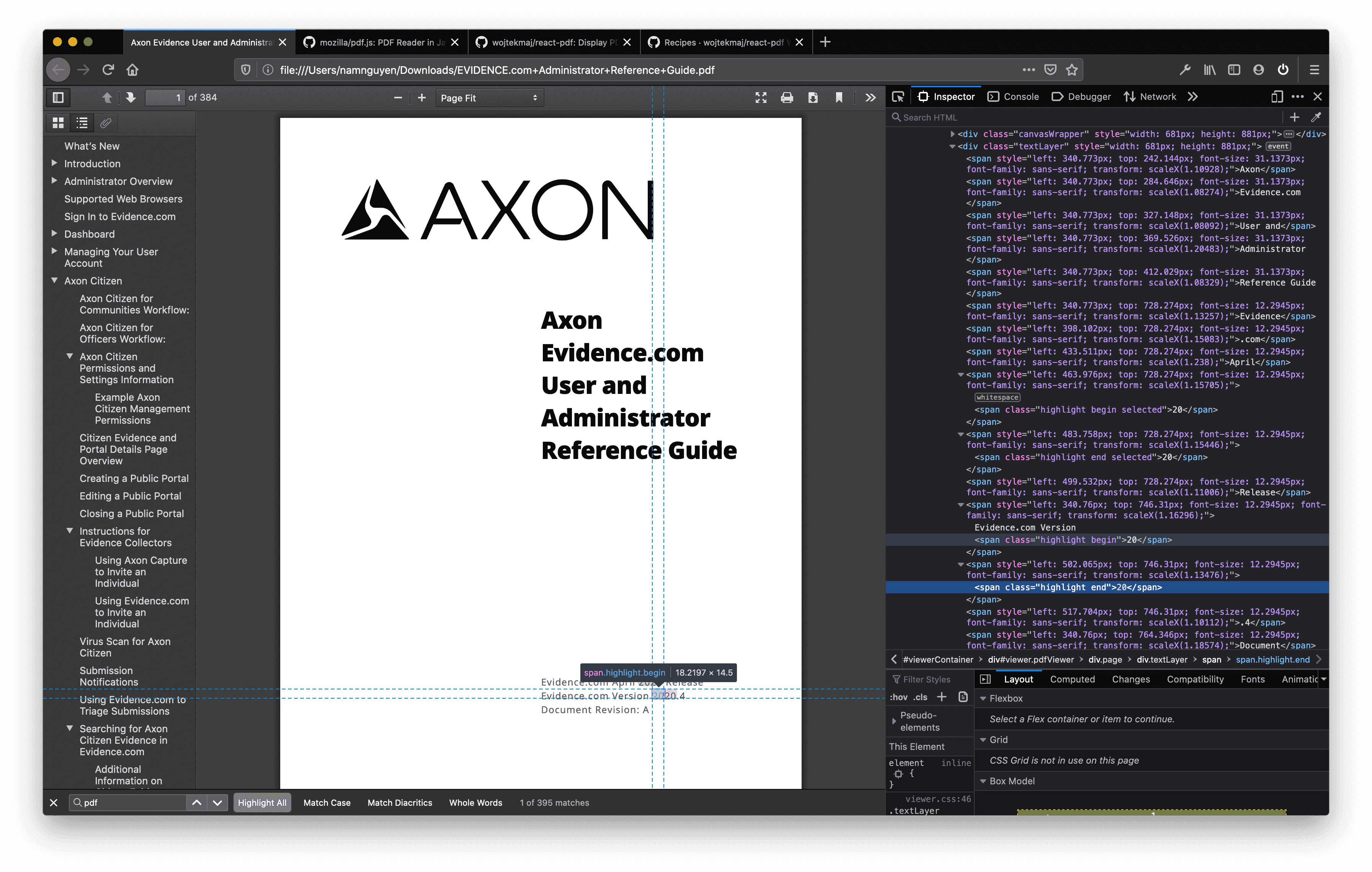Enable Whole Words search option
This screenshot has height=872, width=1372.
tap(475, 802)
